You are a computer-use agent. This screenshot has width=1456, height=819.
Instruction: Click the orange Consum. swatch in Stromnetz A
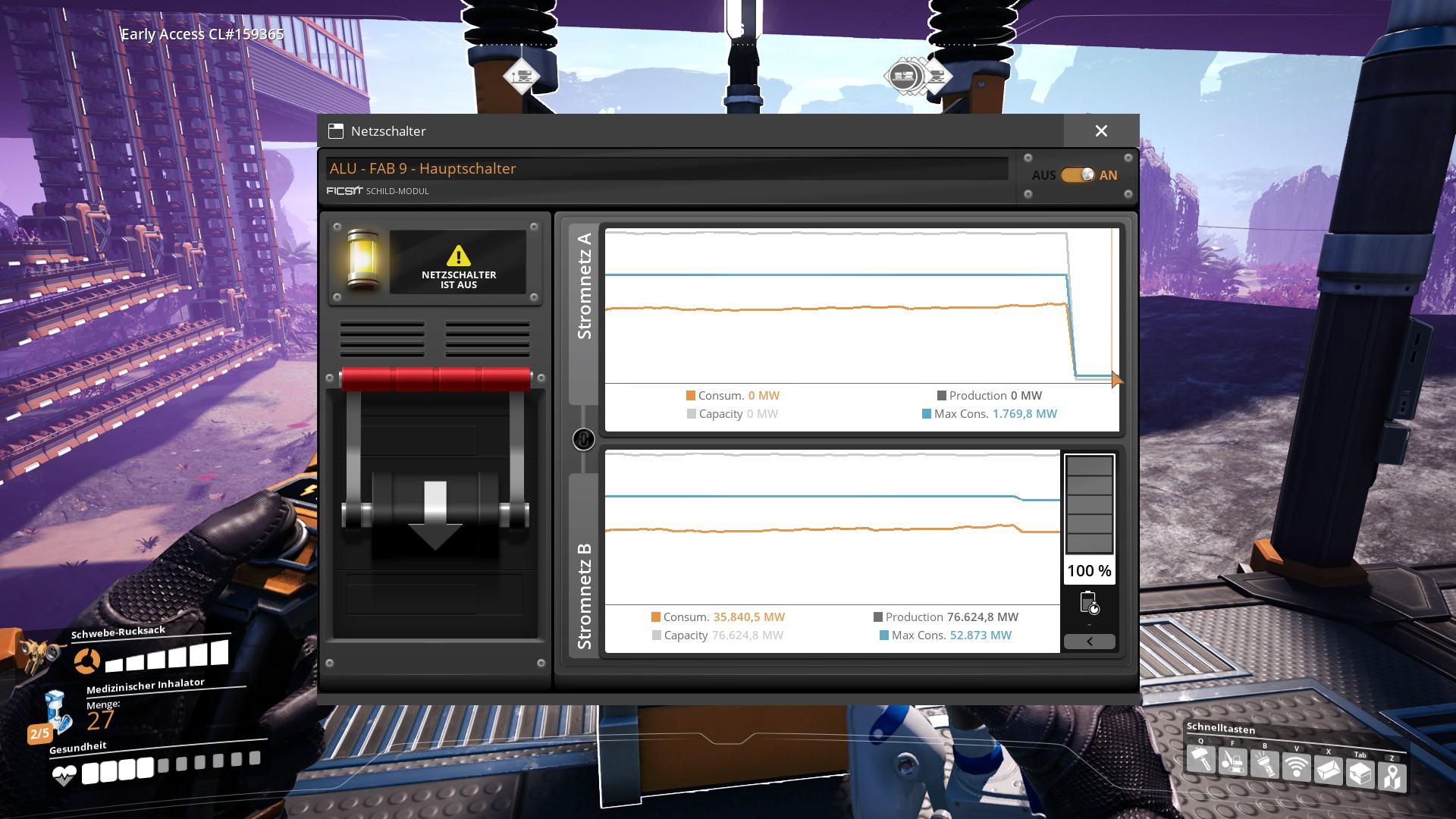690,396
